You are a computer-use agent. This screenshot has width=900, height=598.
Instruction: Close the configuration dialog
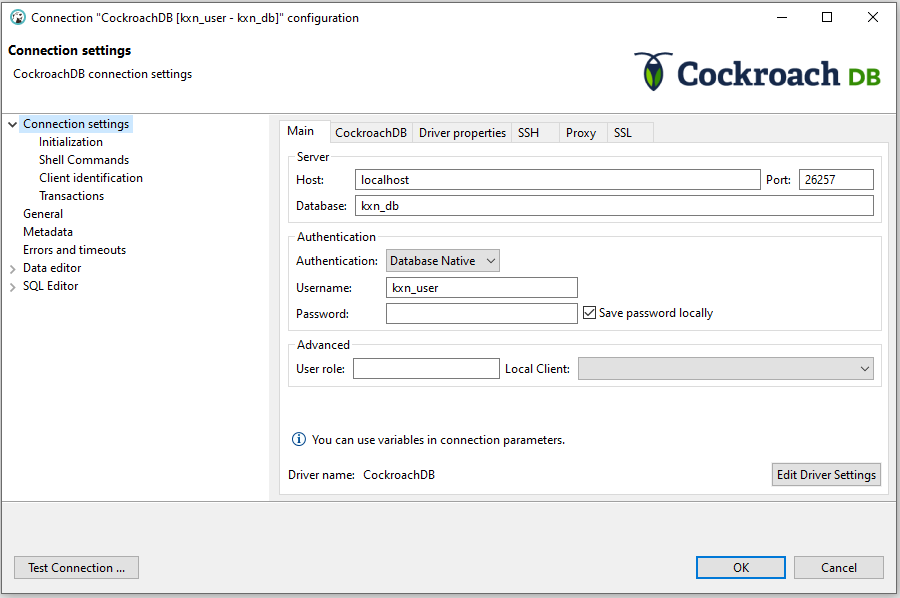point(872,18)
